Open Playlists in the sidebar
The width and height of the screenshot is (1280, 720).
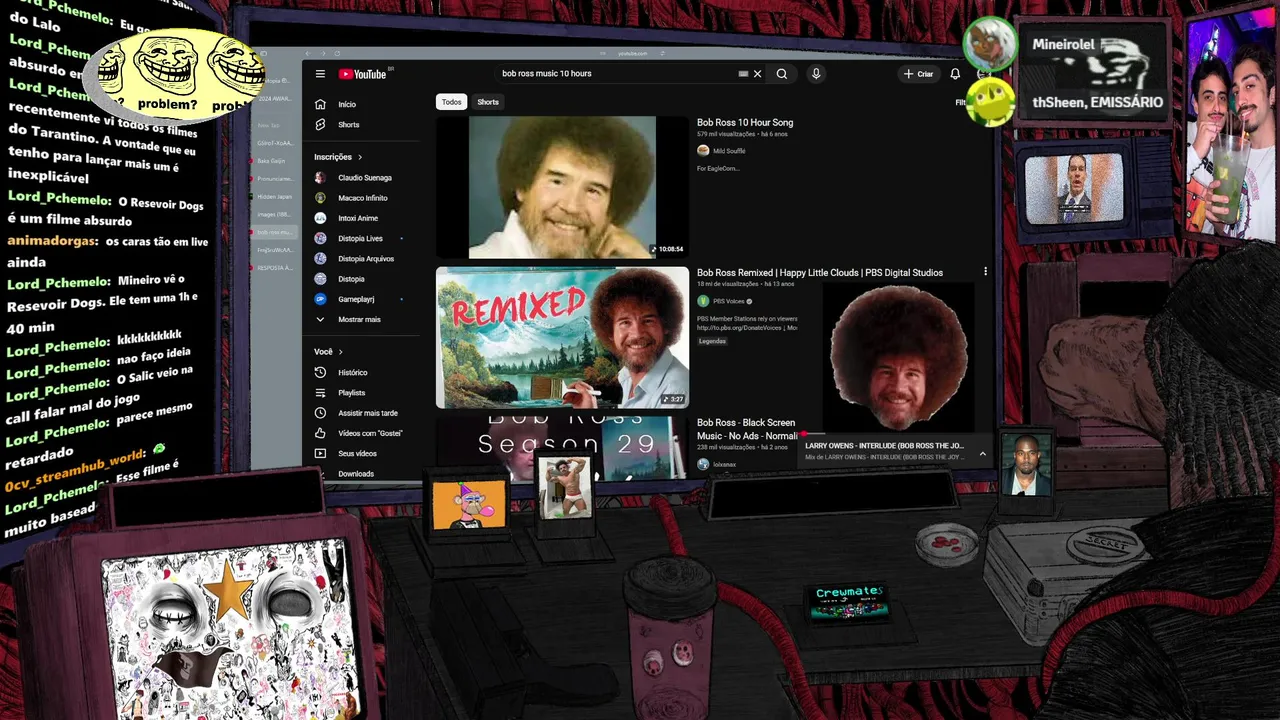[x=351, y=393]
